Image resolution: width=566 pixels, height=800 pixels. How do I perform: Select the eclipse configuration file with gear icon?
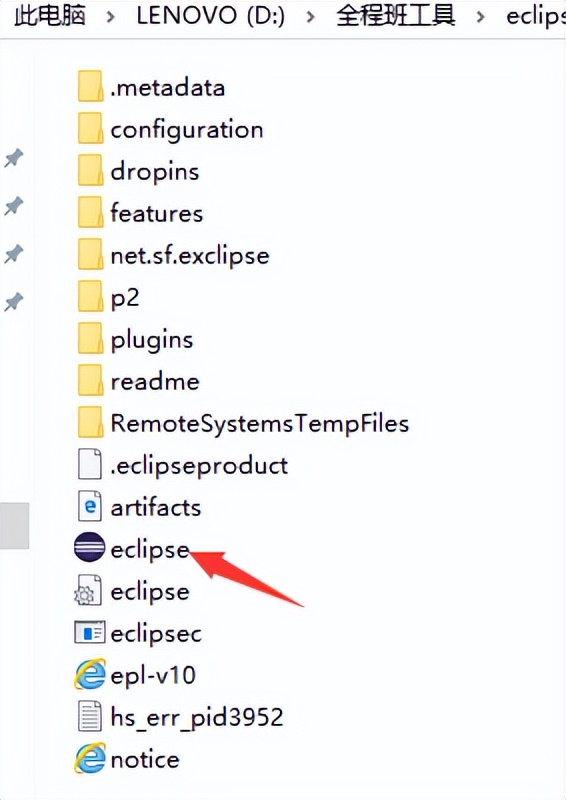[x=88, y=591]
